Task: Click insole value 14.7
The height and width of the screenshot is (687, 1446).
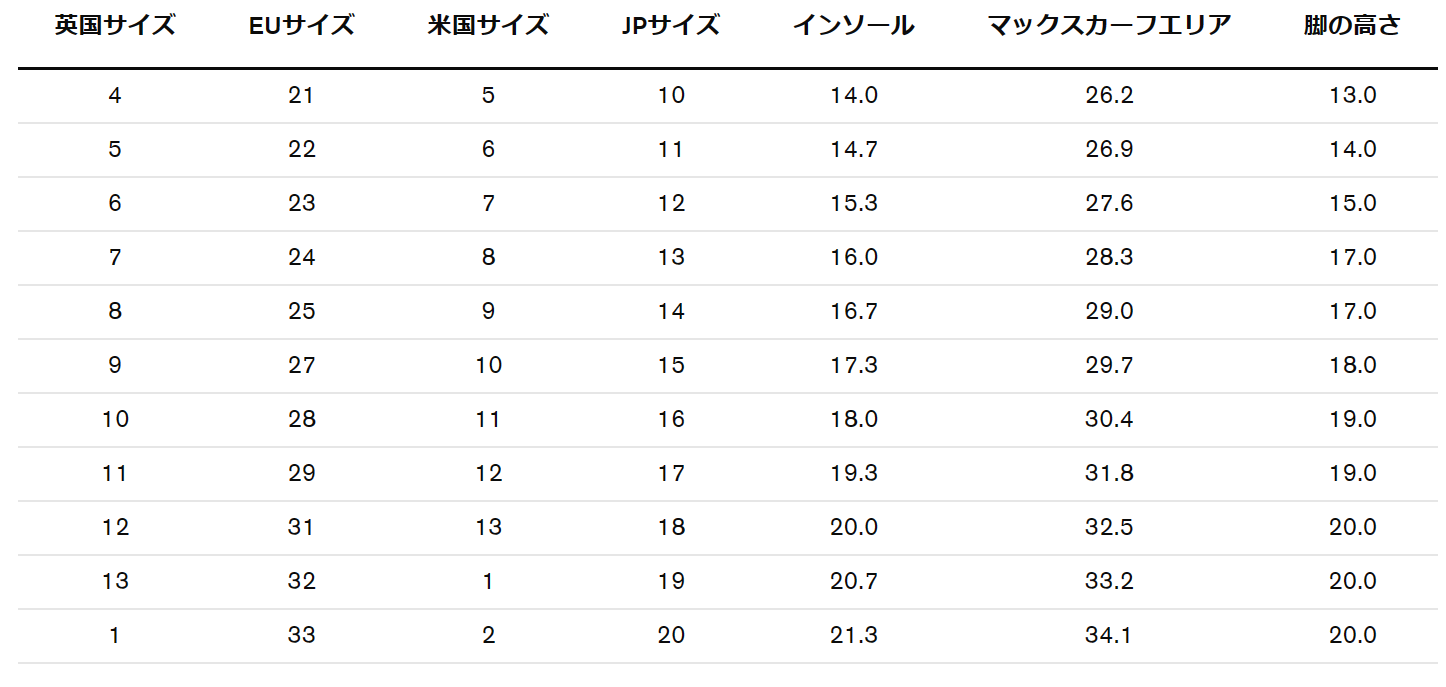Action: [853, 150]
